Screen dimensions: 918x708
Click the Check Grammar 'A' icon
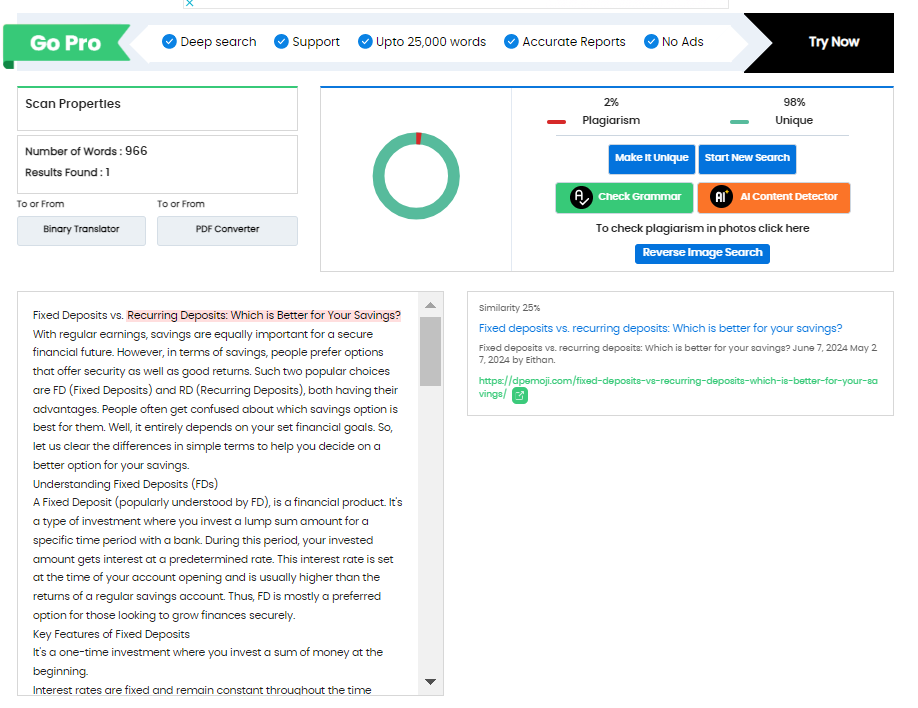click(581, 197)
